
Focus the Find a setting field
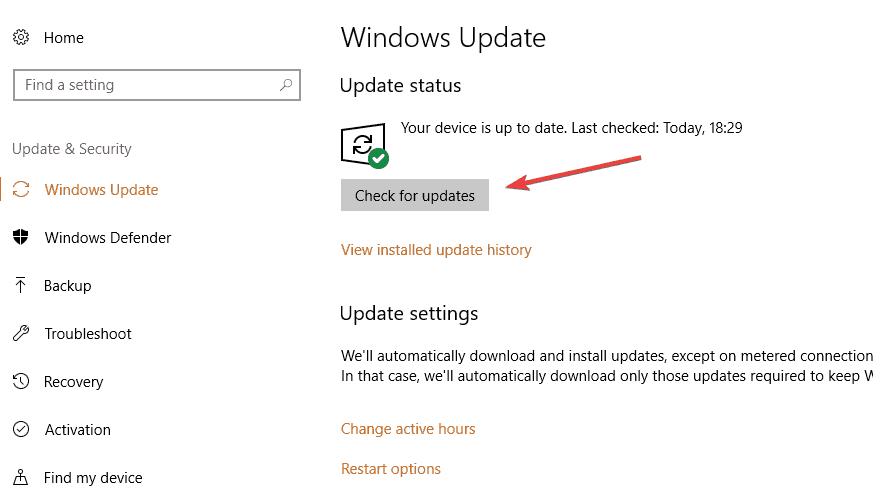click(157, 85)
